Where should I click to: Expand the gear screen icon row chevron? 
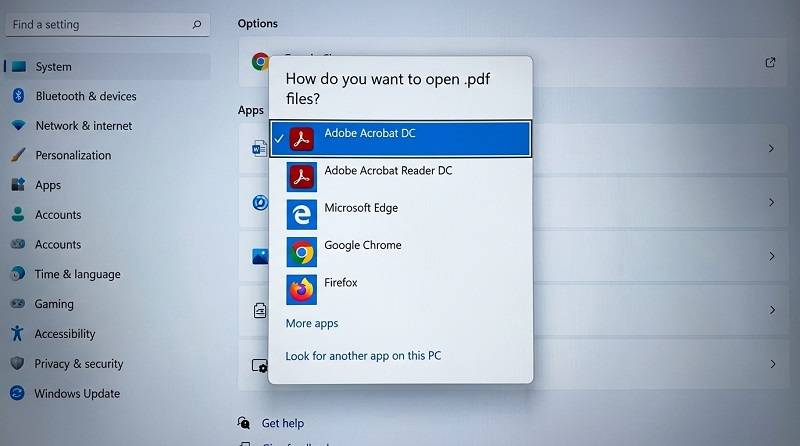(772, 364)
